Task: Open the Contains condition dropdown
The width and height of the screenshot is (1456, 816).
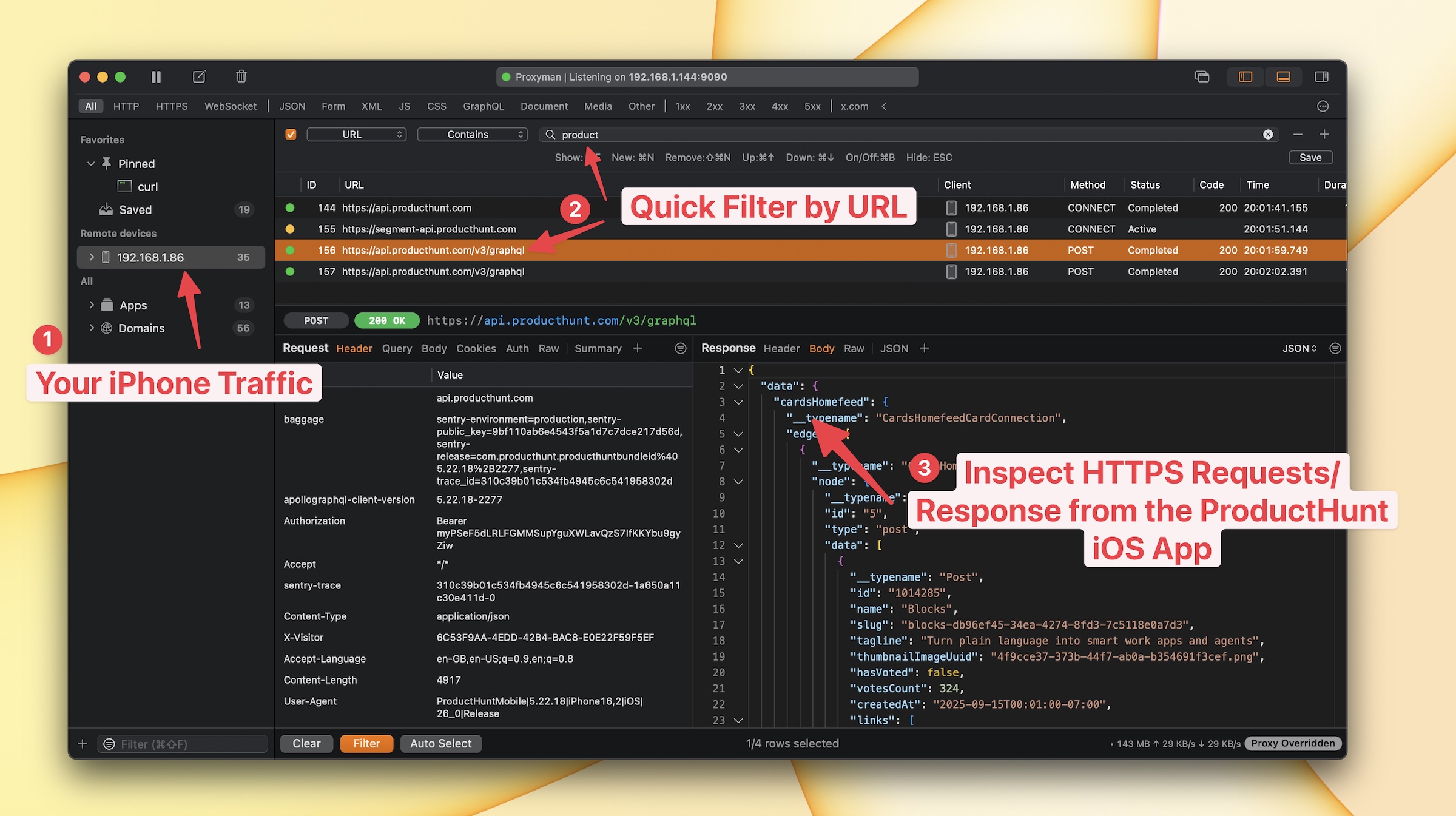Action: (x=473, y=134)
